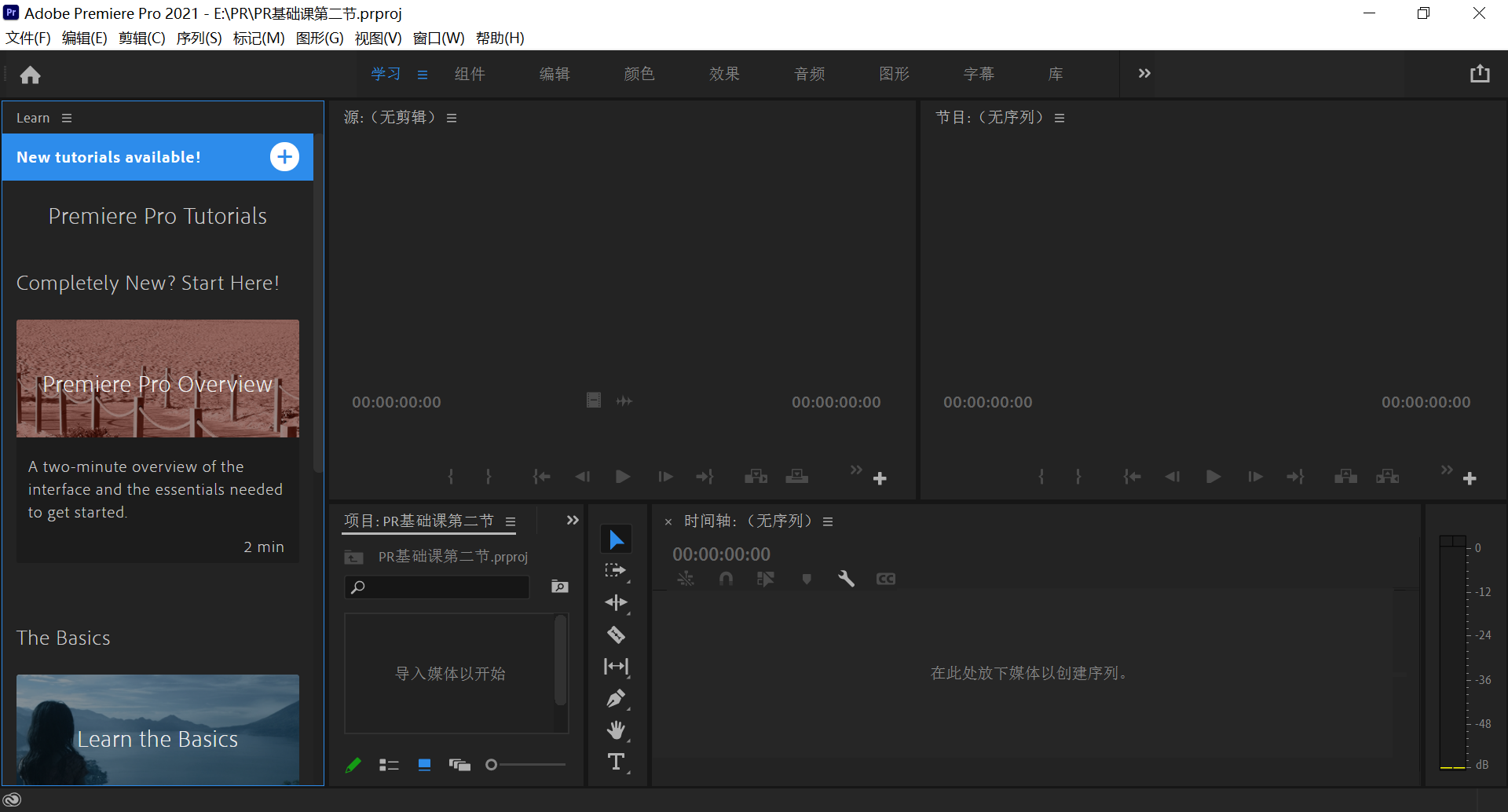Open the 编辑(E) menu
The height and width of the screenshot is (812, 1508).
click(85, 38)
